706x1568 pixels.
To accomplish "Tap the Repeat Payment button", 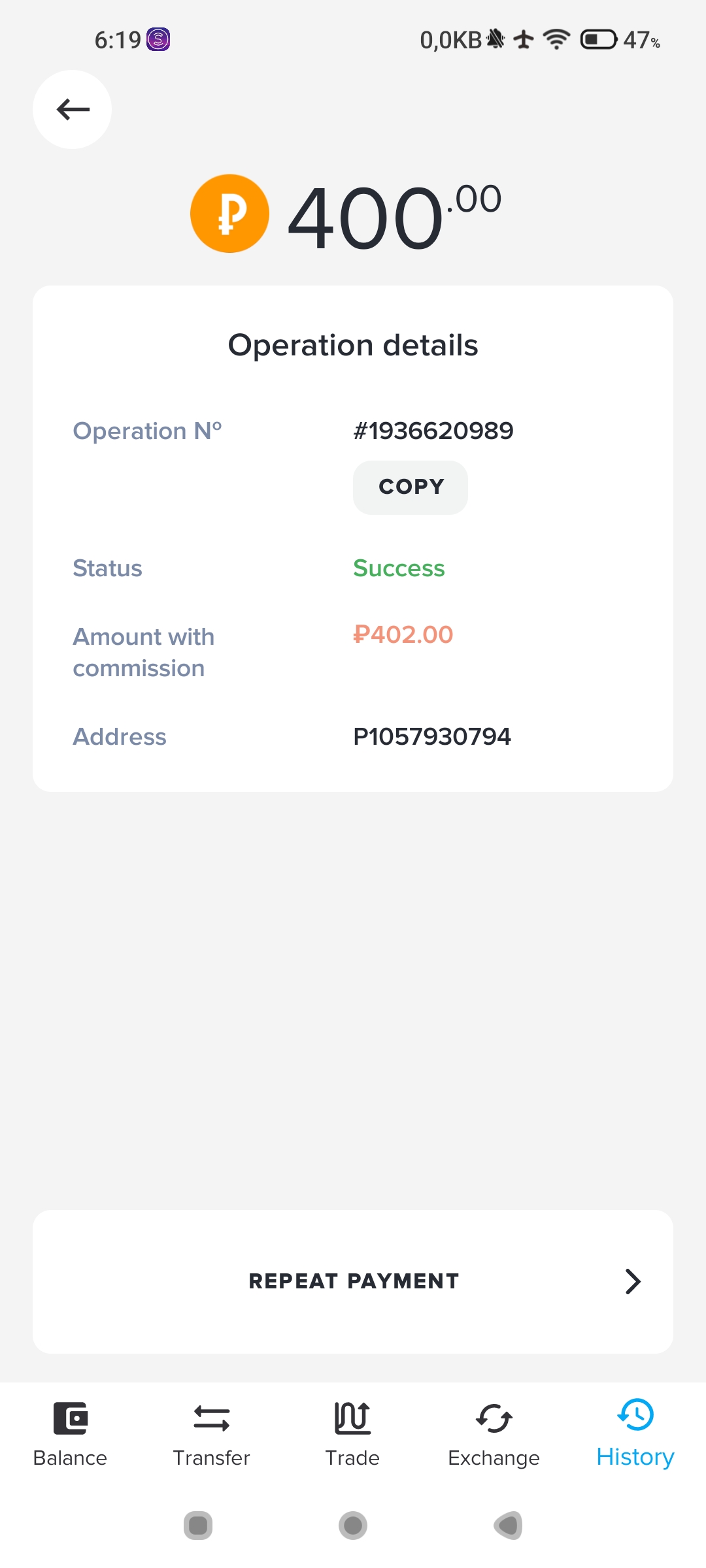I will click(x=353, y=1282).
